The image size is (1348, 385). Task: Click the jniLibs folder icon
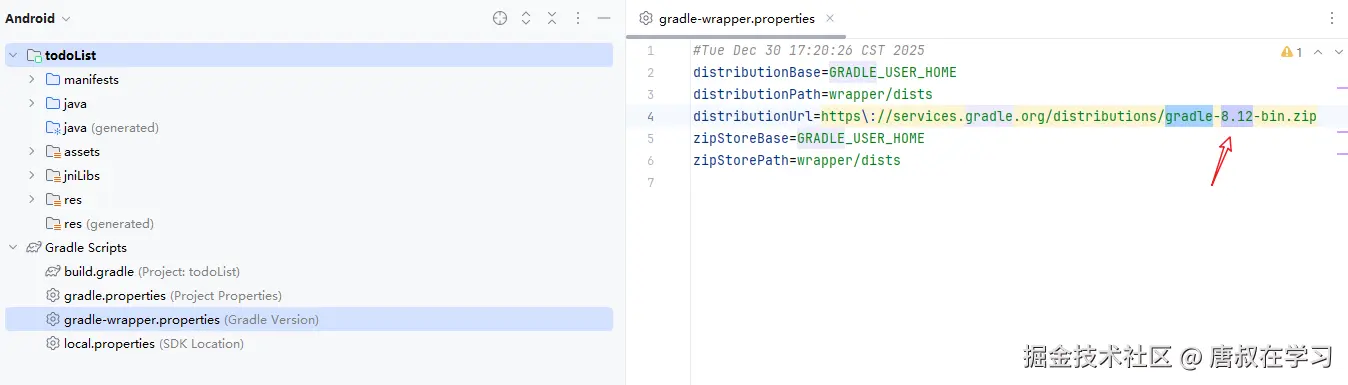(53, 175)
